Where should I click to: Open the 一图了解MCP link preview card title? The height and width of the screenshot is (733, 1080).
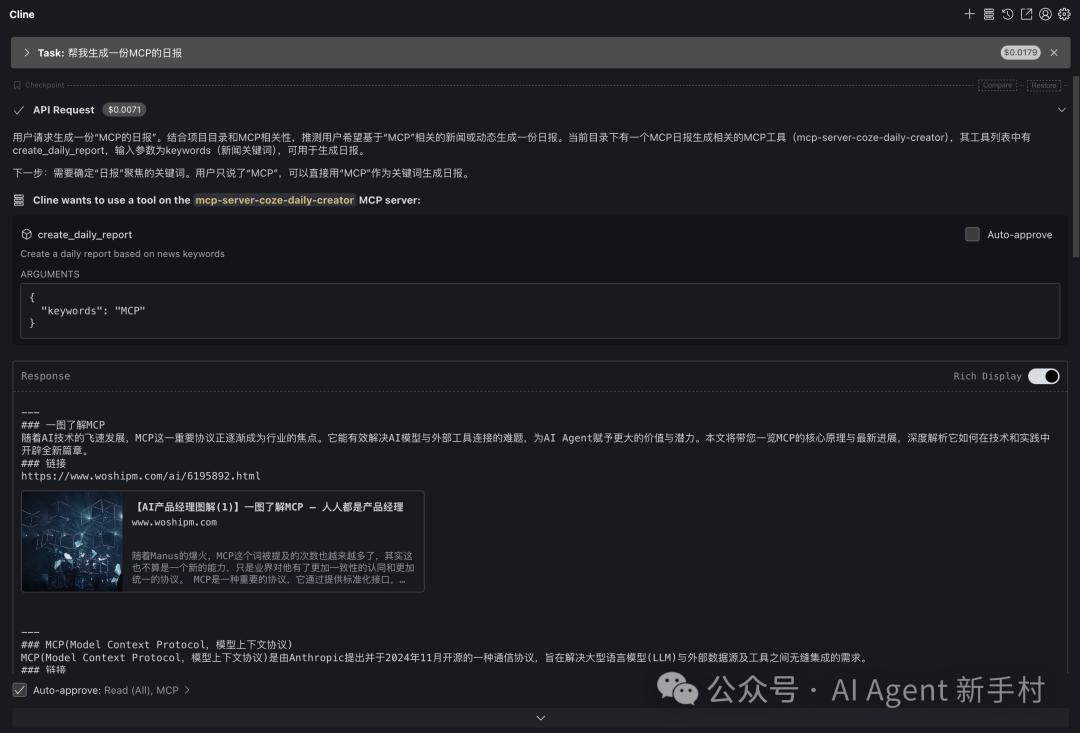[268, 507]
